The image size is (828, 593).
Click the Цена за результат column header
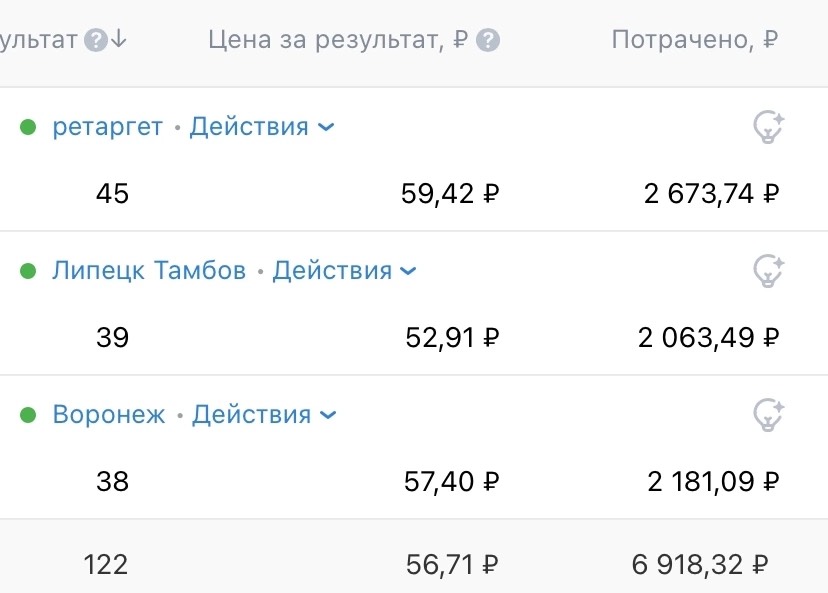tap(338, 40)
